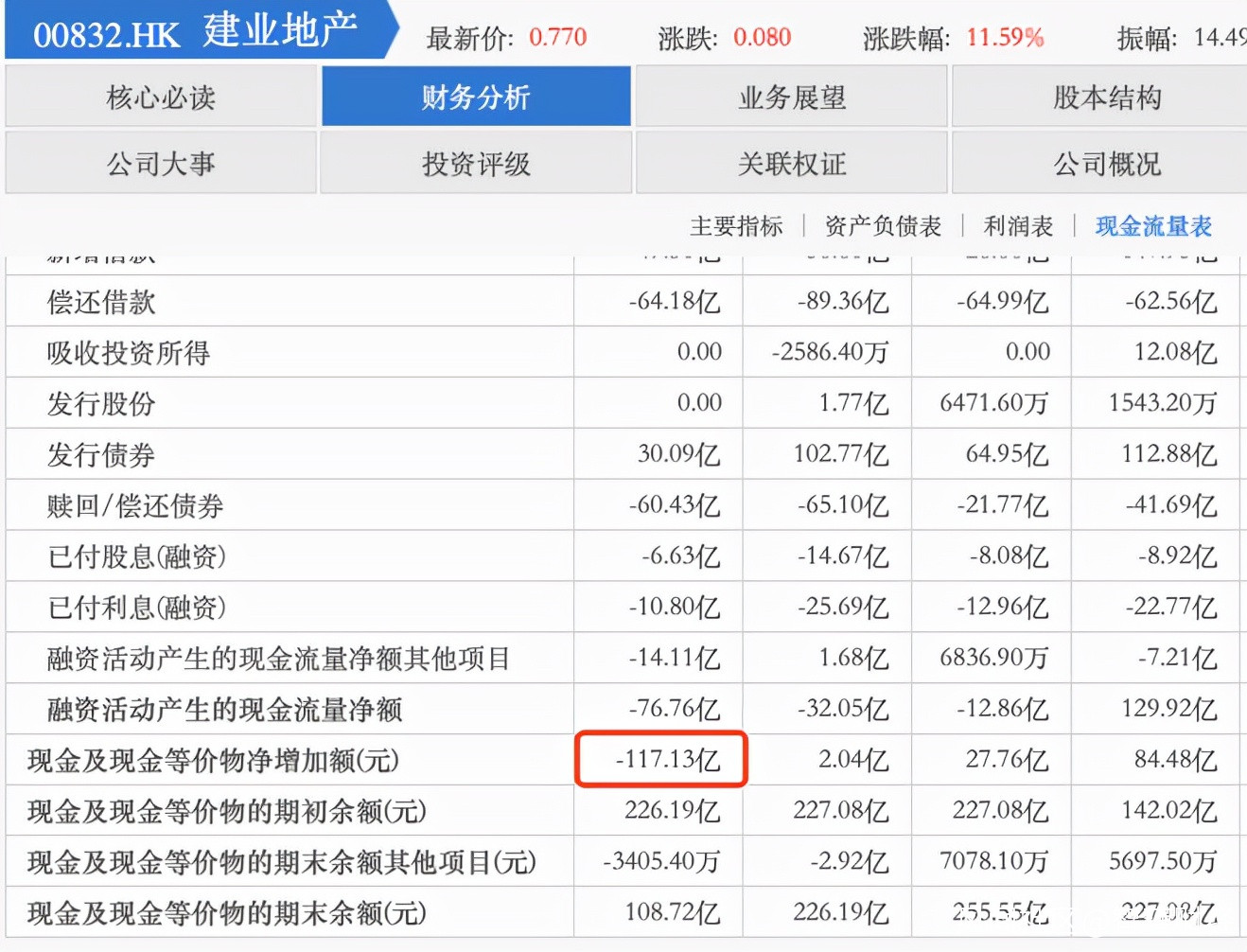Click the -12.96亿 cell in 已付利息(融资) row
This screenshot has height=952, width=1247.
[1003, 608]
